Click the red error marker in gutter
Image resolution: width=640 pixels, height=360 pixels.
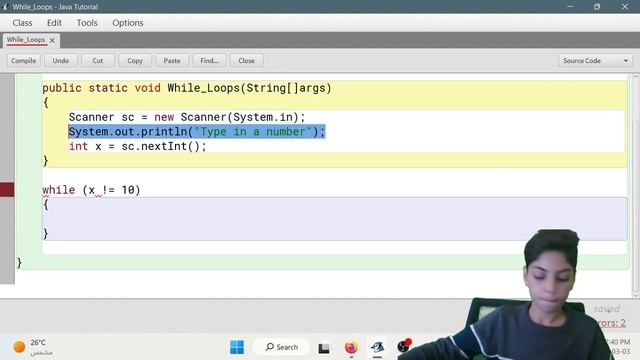[7, 190]
